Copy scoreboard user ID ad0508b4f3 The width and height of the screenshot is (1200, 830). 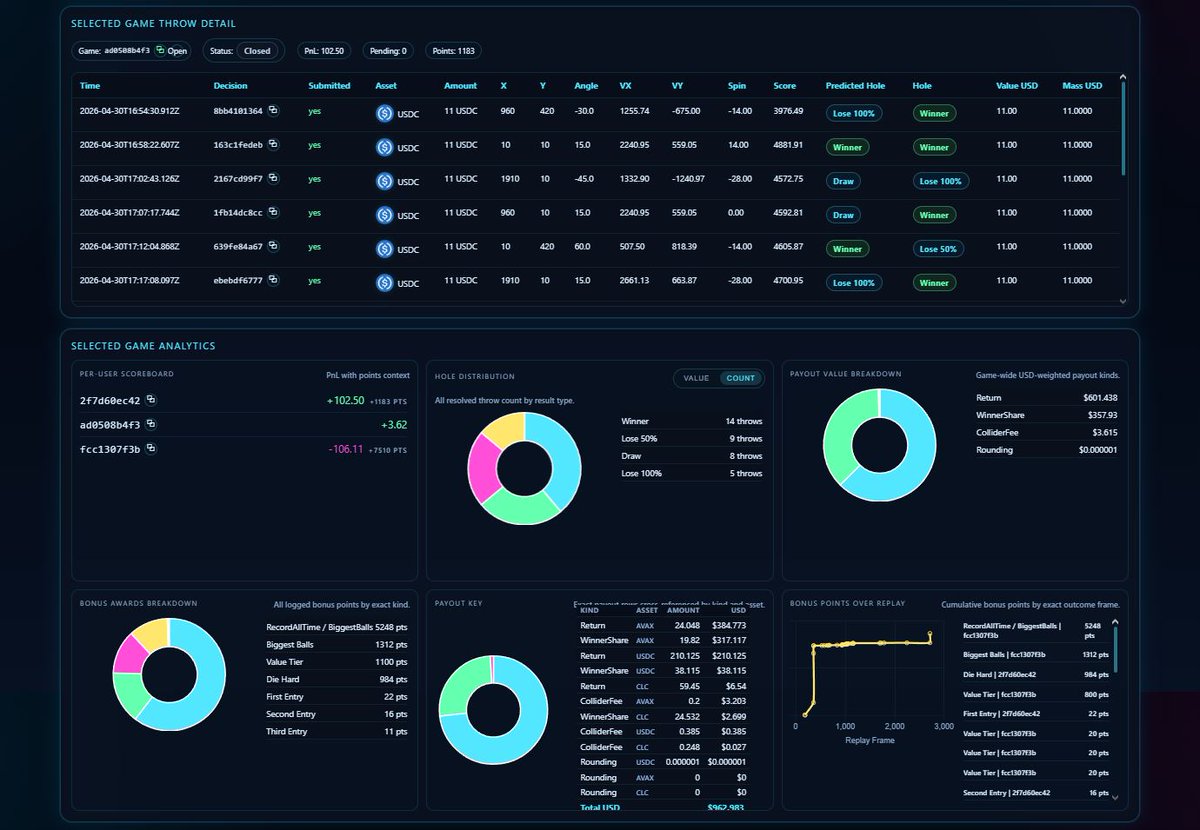(151, 425)
